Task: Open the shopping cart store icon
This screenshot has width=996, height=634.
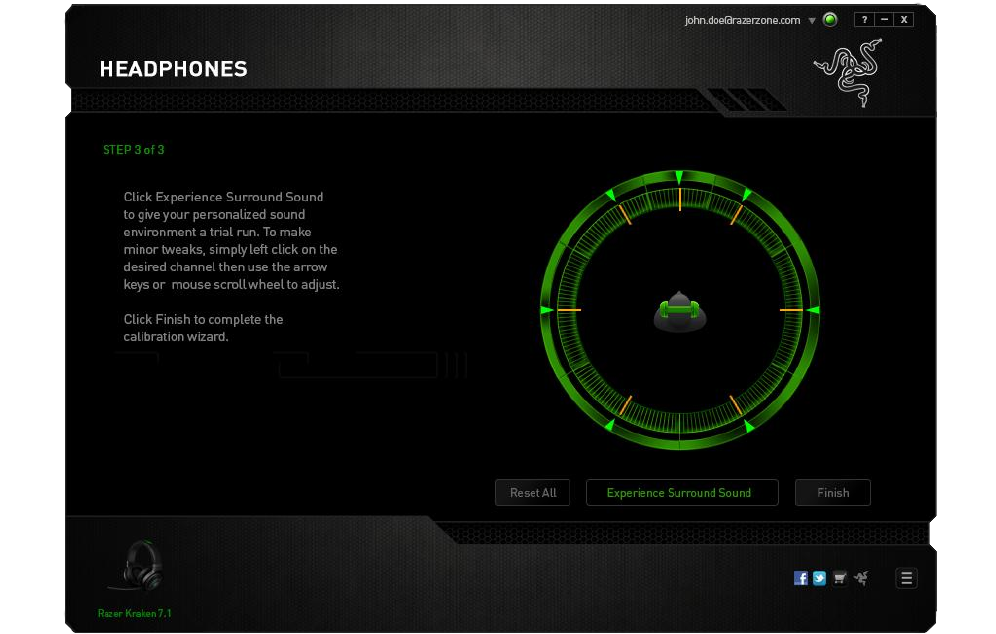Action: [x=840, y=578]
